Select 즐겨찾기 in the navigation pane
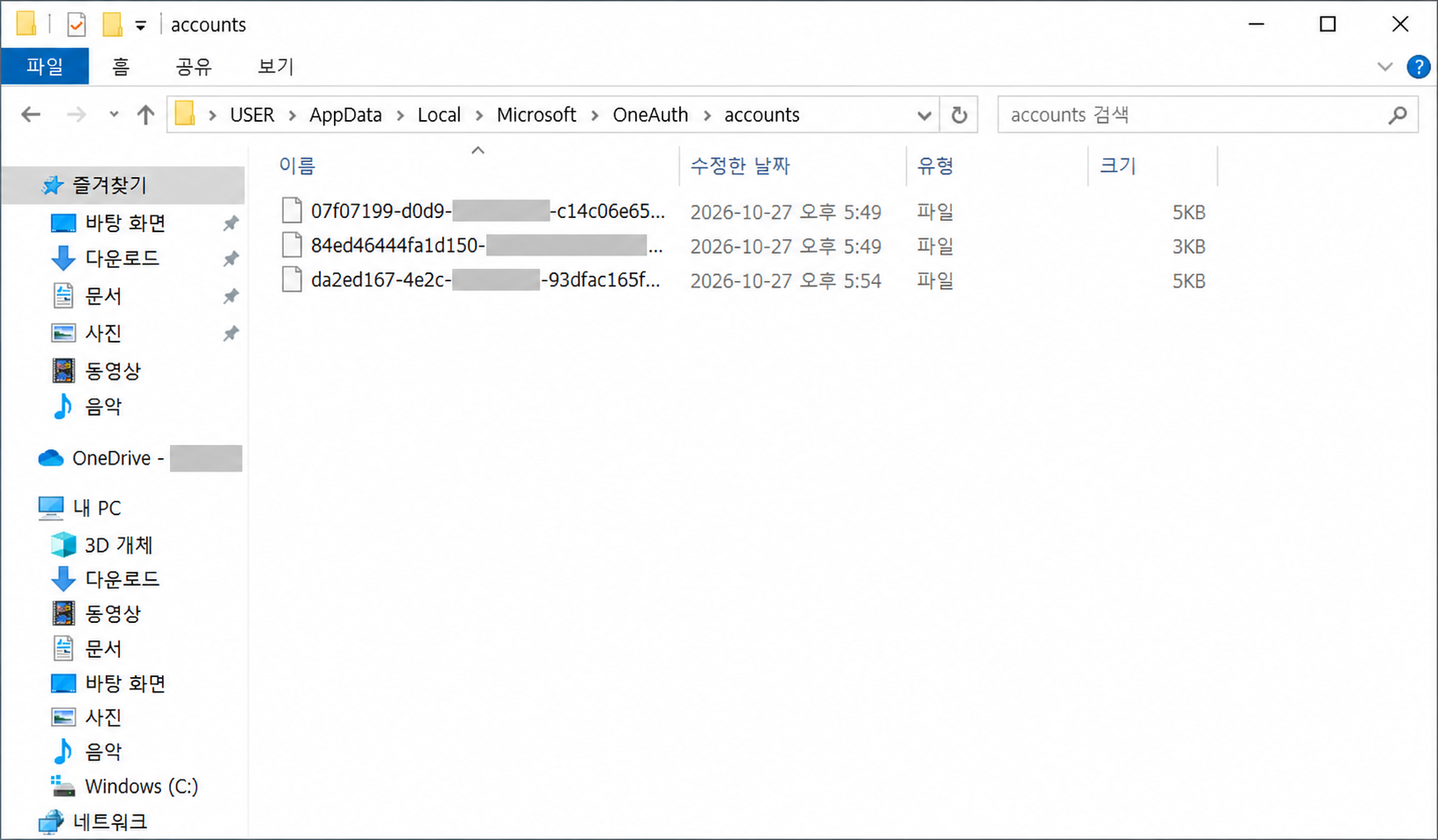The height and width of the screenshot is (840, 1438). click(x=123, y=185)
